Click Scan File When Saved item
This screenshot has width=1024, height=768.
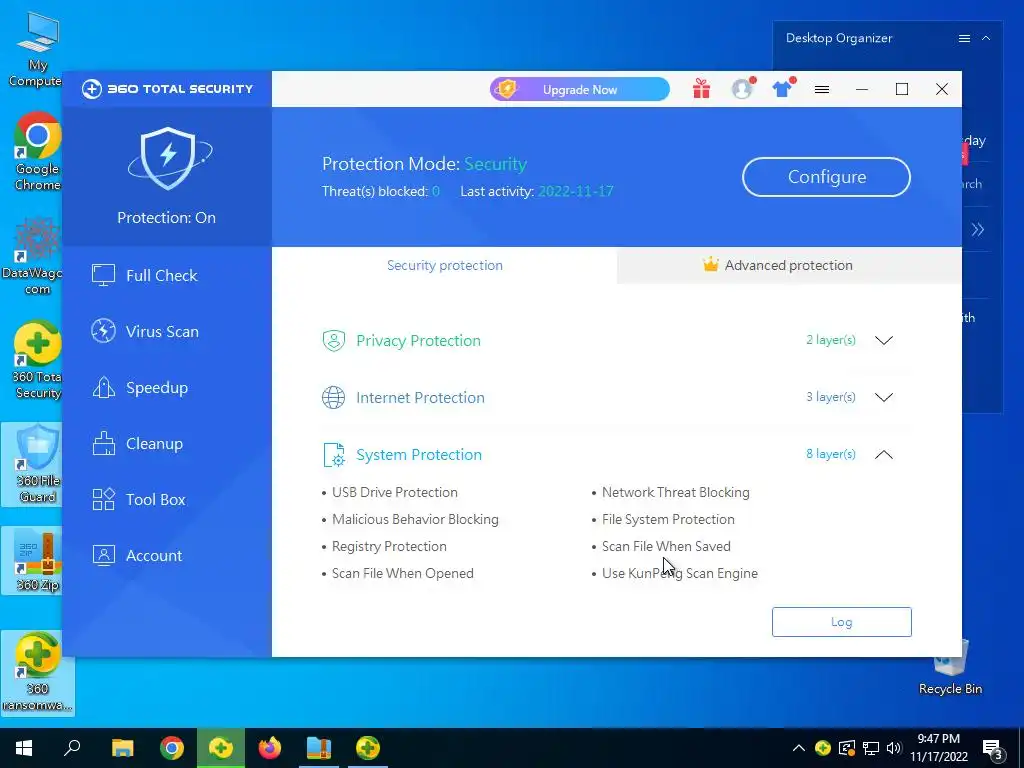[666, 546]
